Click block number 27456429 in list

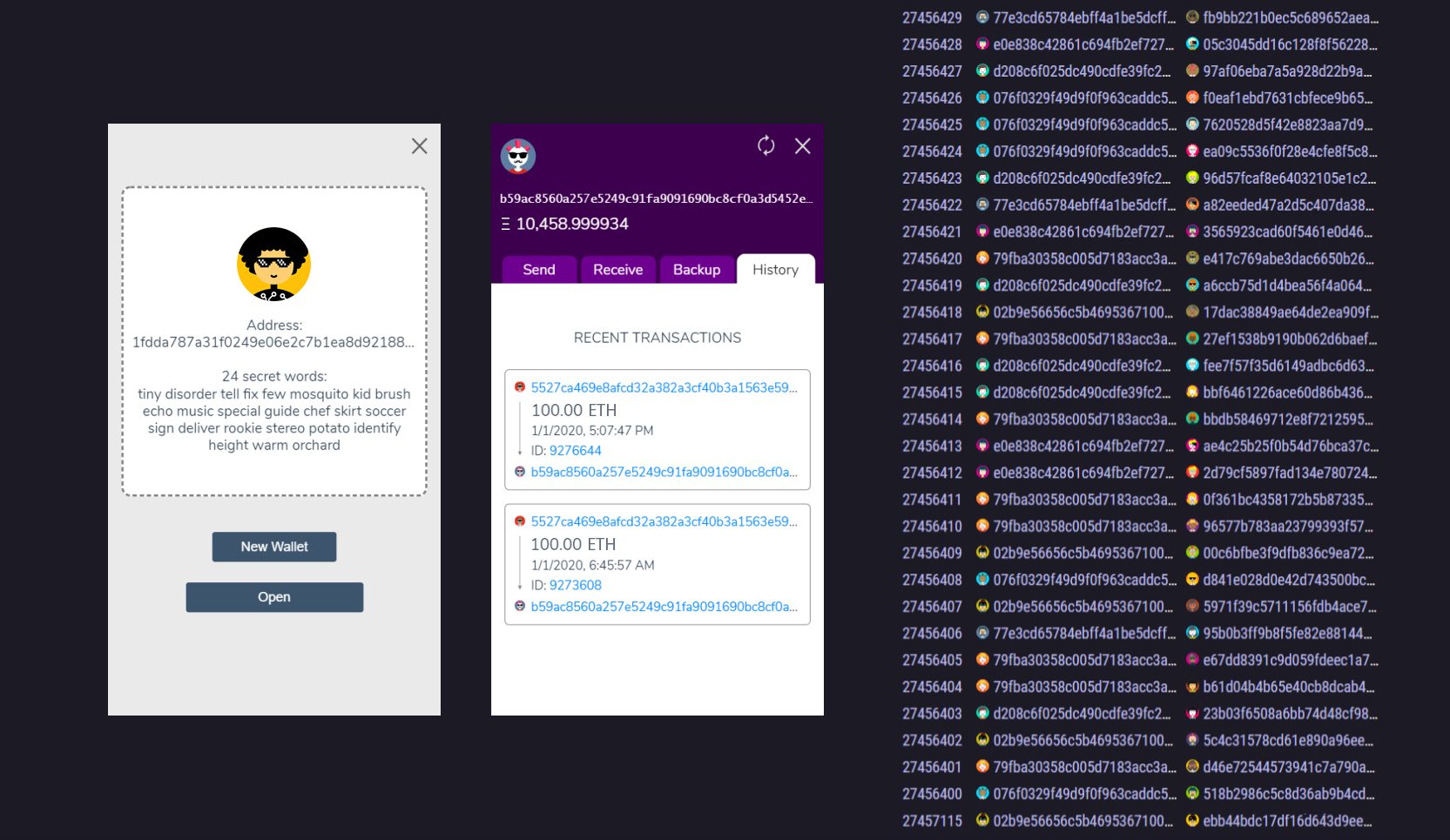tap(932, 17)
